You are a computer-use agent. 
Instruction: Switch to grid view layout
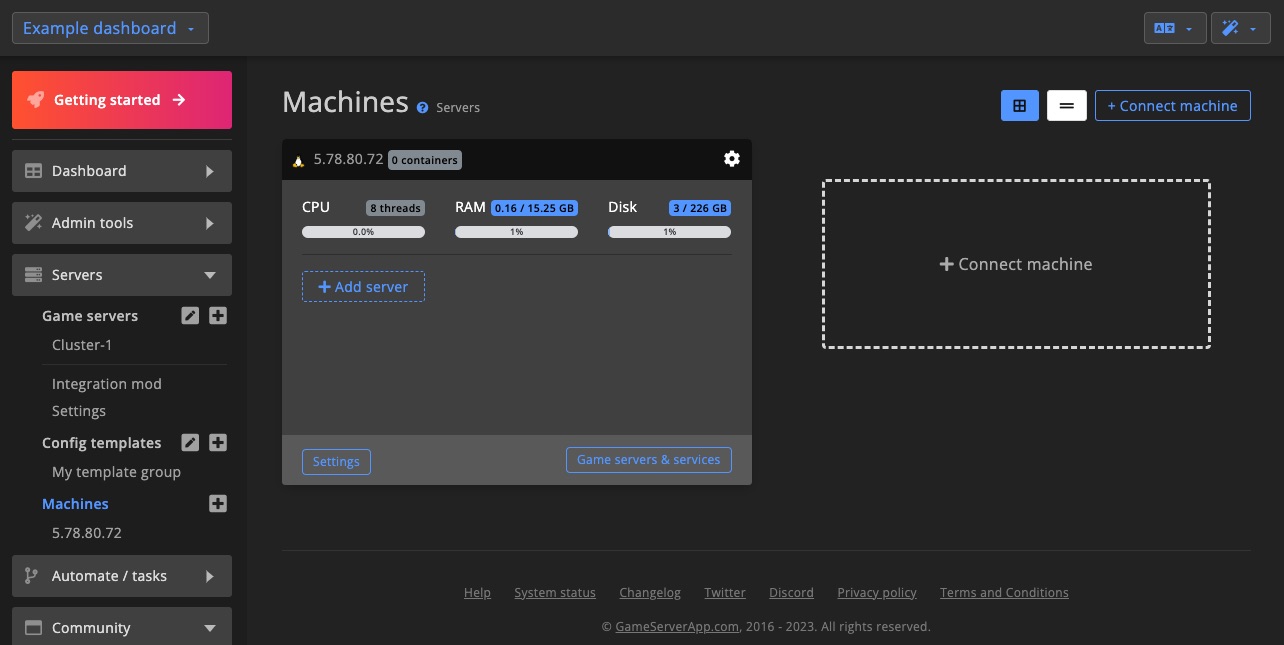pyautogui.click(x=1019, y=105)
